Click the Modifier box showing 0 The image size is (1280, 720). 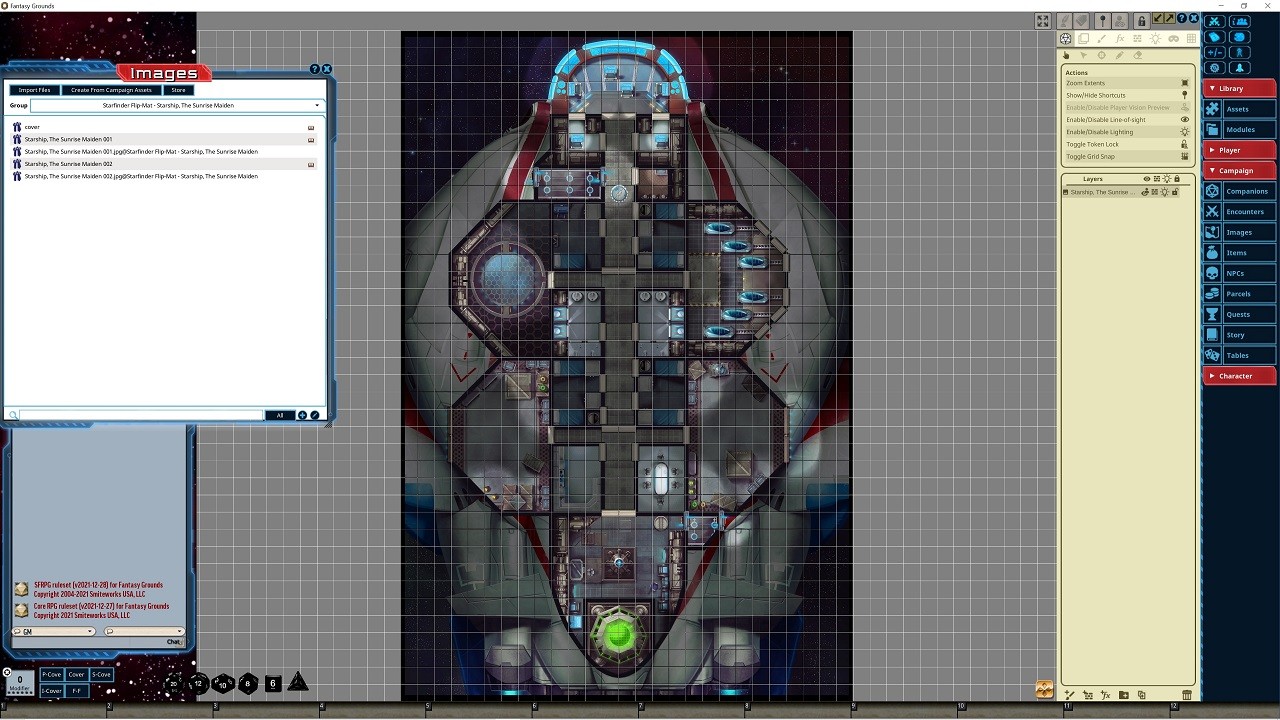19,682
